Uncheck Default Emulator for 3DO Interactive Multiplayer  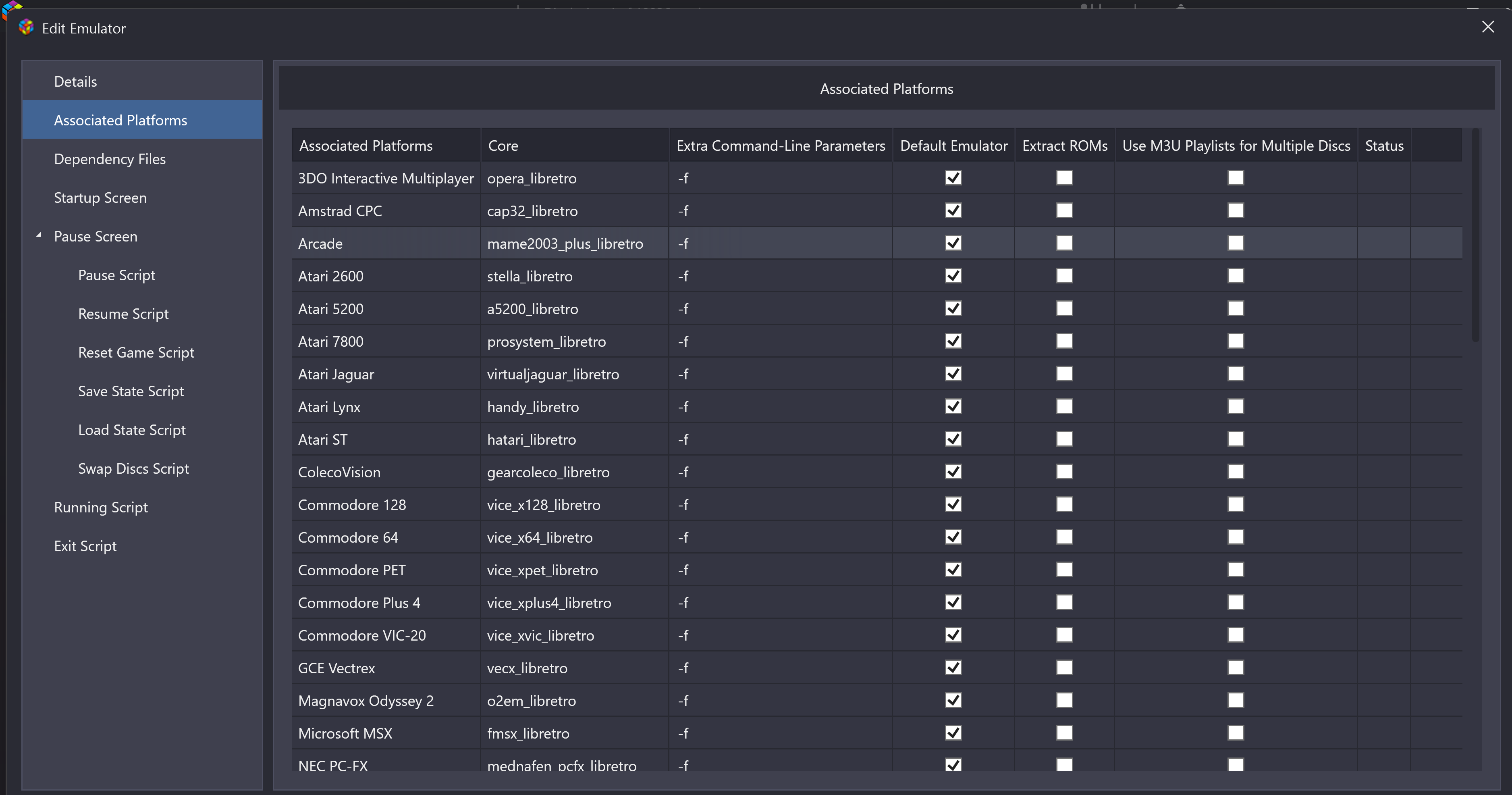click(953, 177)
